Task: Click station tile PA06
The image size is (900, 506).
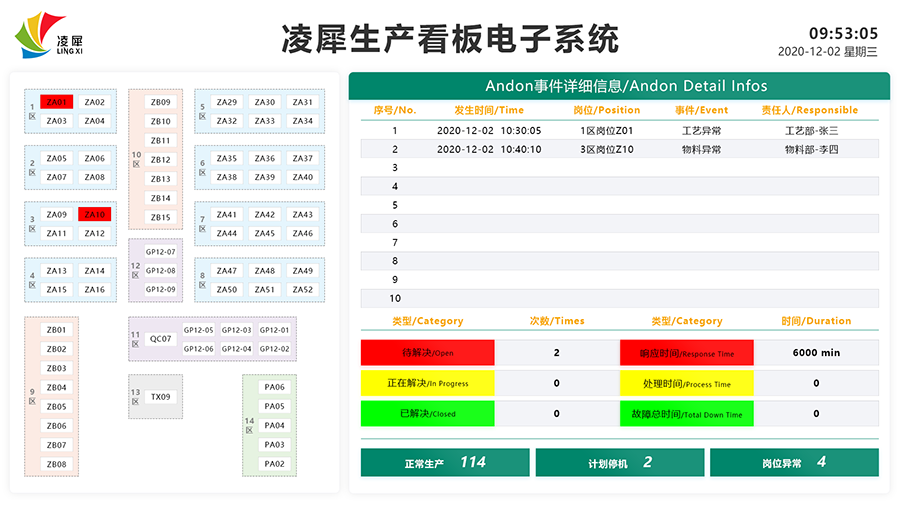Action: pyautogui.click(x=274, y=387)
